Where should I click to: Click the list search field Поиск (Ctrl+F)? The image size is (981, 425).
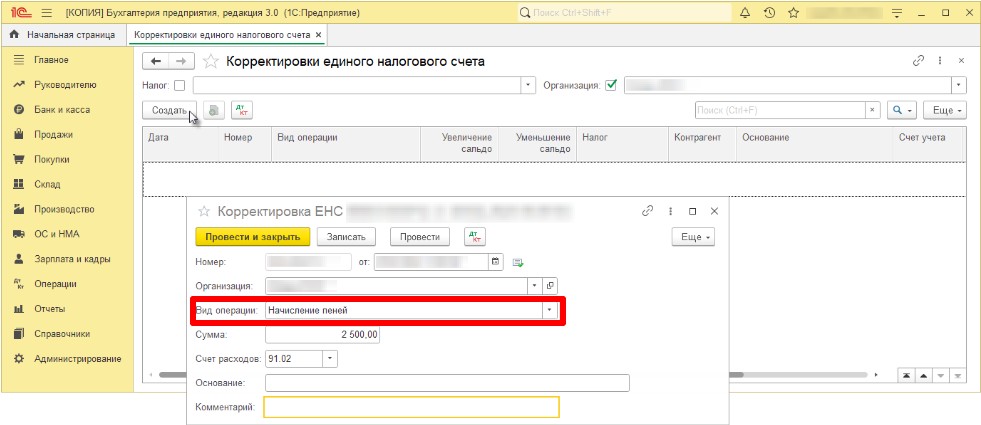click(x=780, y=110)
